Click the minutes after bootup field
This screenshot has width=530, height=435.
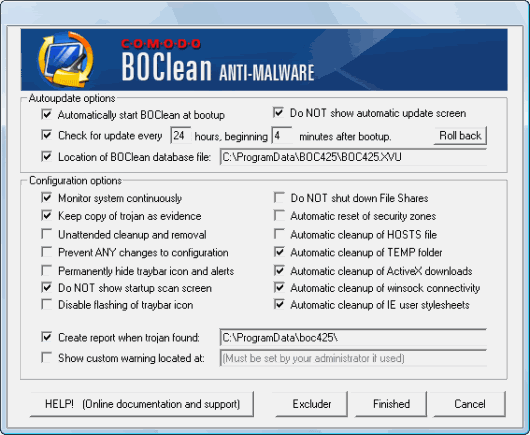(282, 136)
